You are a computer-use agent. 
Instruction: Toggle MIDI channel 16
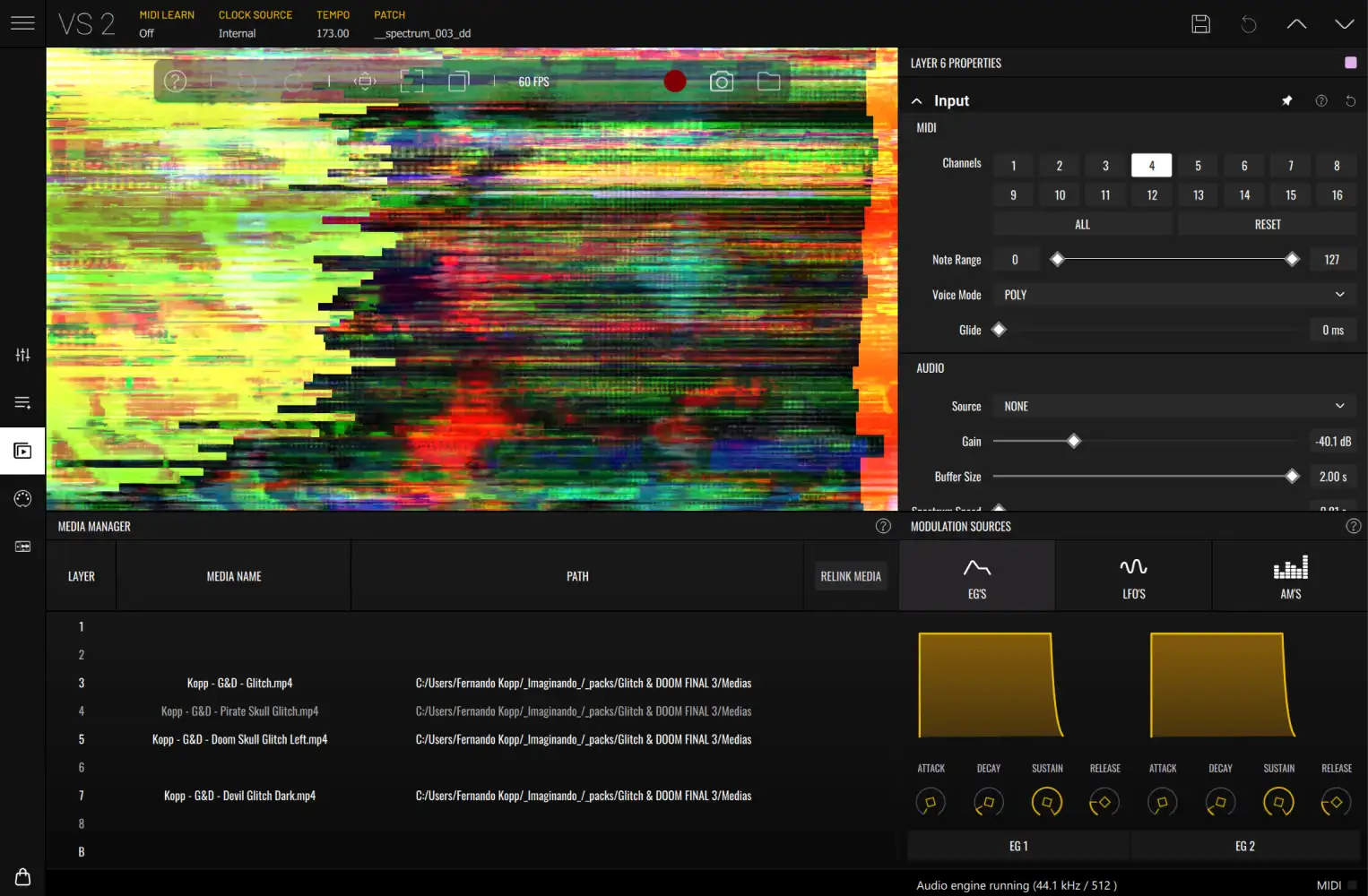point(1337,194)
